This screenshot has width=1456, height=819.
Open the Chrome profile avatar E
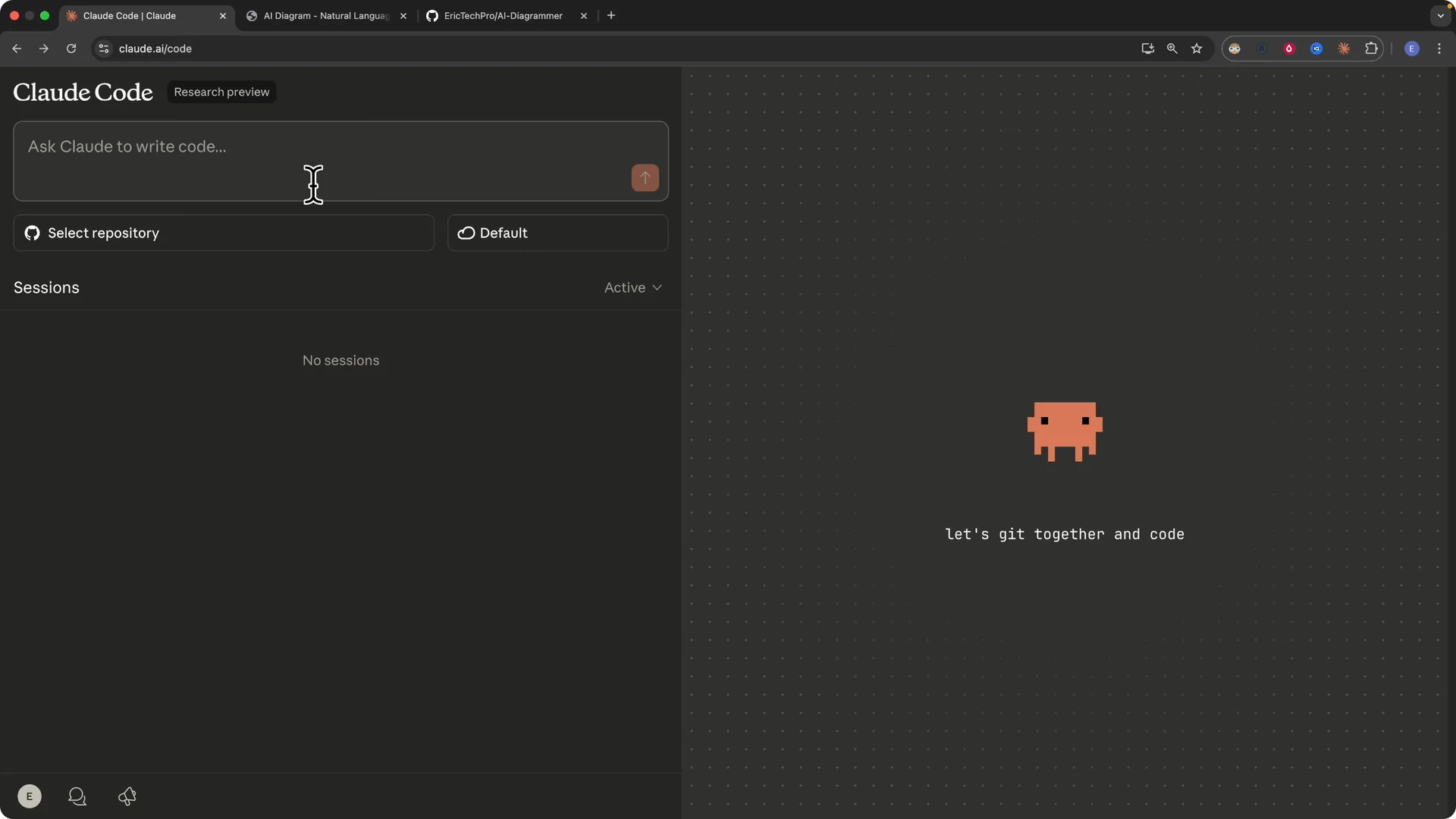coord(1412,49)
